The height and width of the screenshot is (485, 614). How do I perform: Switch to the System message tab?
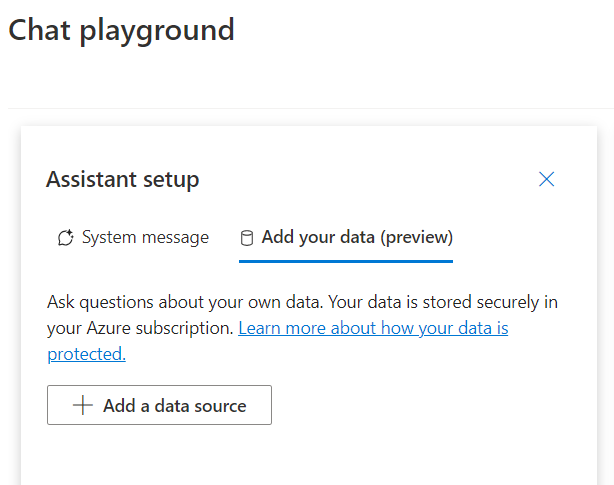coord(133,238)
